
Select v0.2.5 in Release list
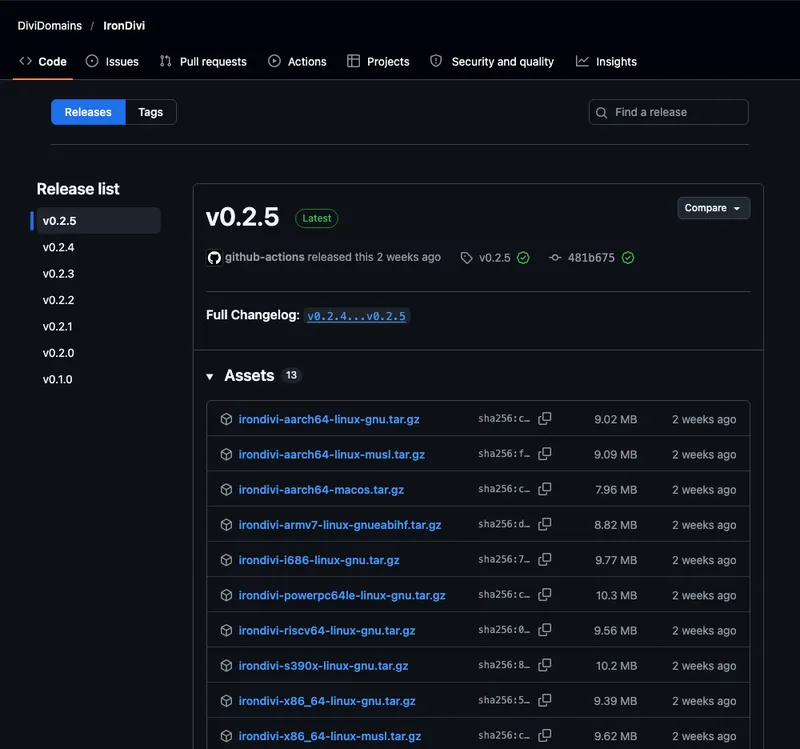[x=96, y=221]
